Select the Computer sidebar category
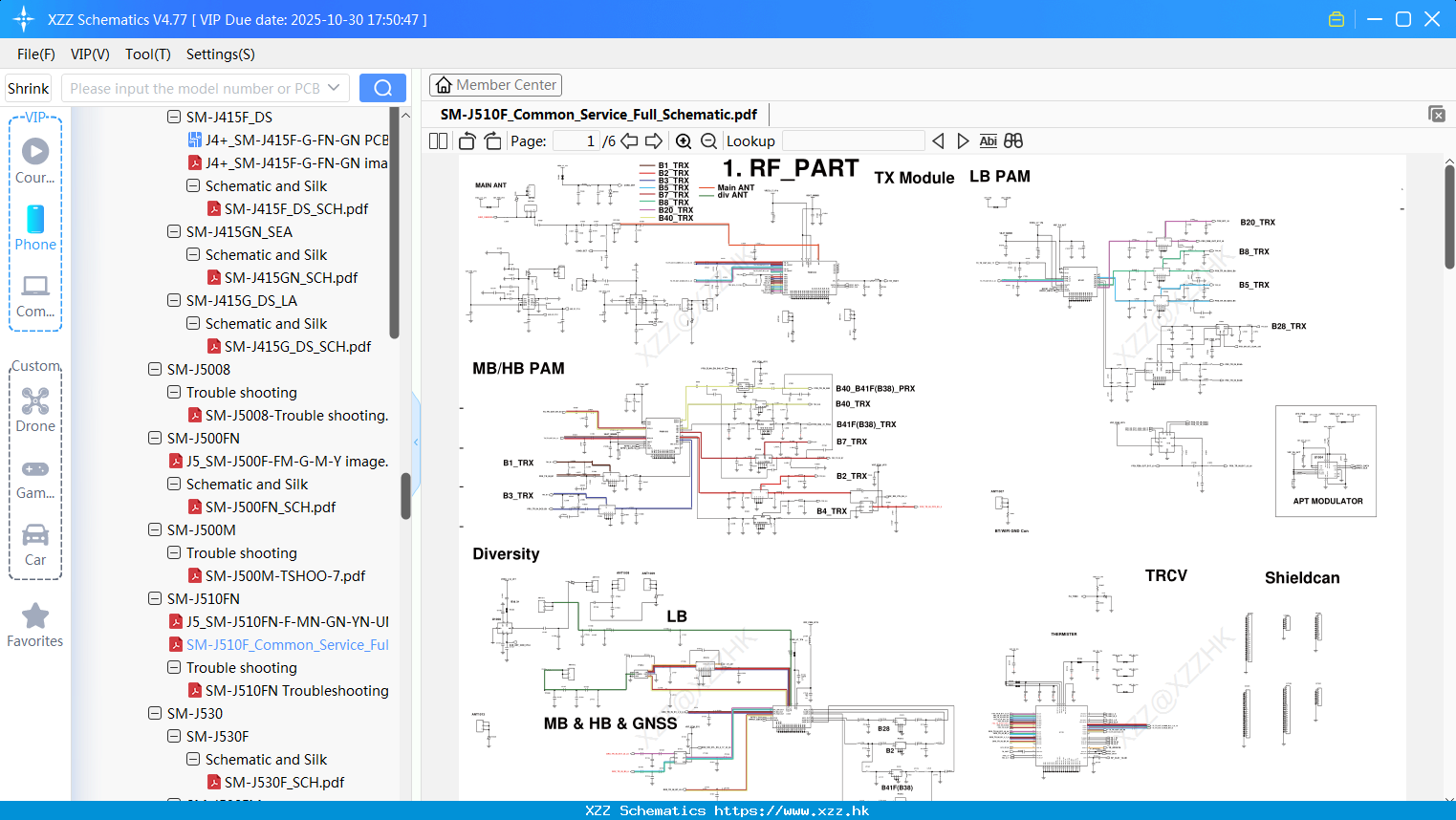Viewport: 1456px width, 820px height. (x=35, y=295)
